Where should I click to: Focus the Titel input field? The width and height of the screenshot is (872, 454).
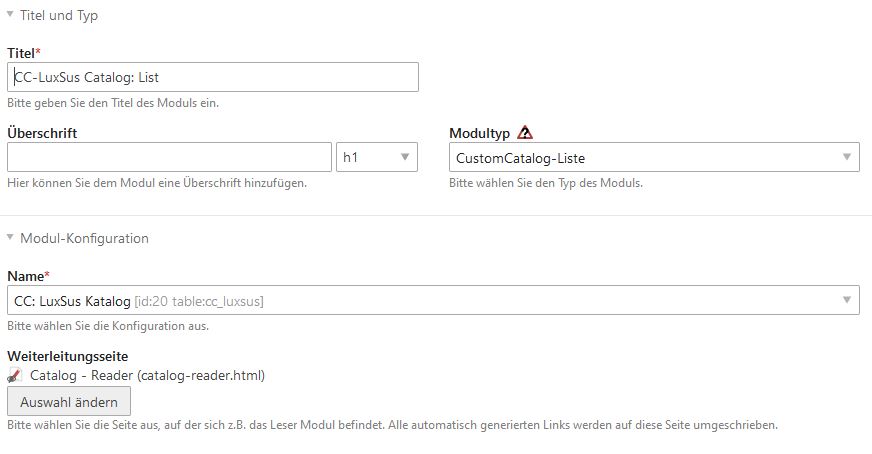click(212, 77)
